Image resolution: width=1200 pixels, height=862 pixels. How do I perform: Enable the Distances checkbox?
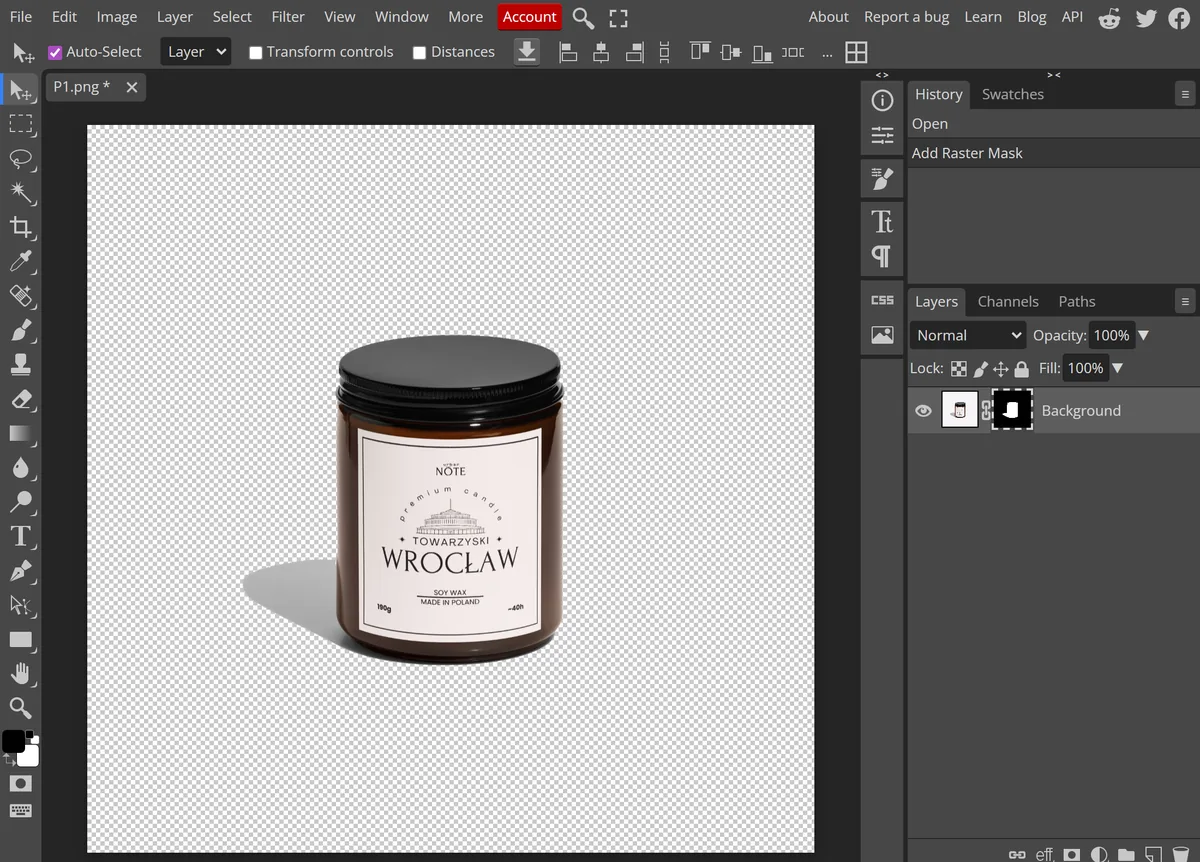(x=419, y=52)
